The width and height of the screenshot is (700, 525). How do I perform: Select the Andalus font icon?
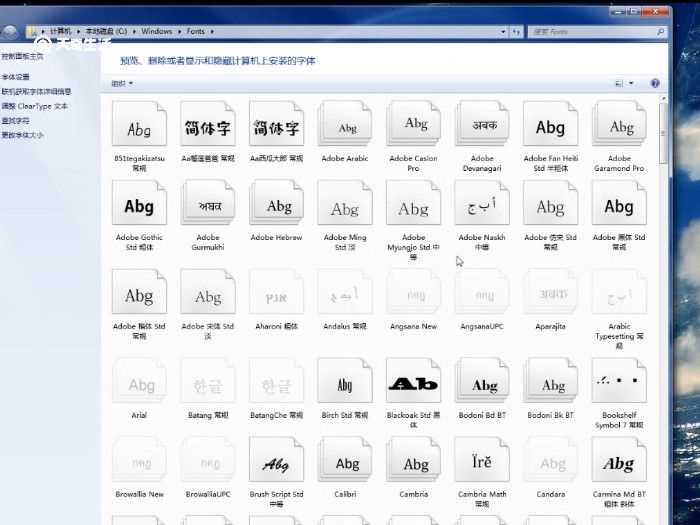345,292
